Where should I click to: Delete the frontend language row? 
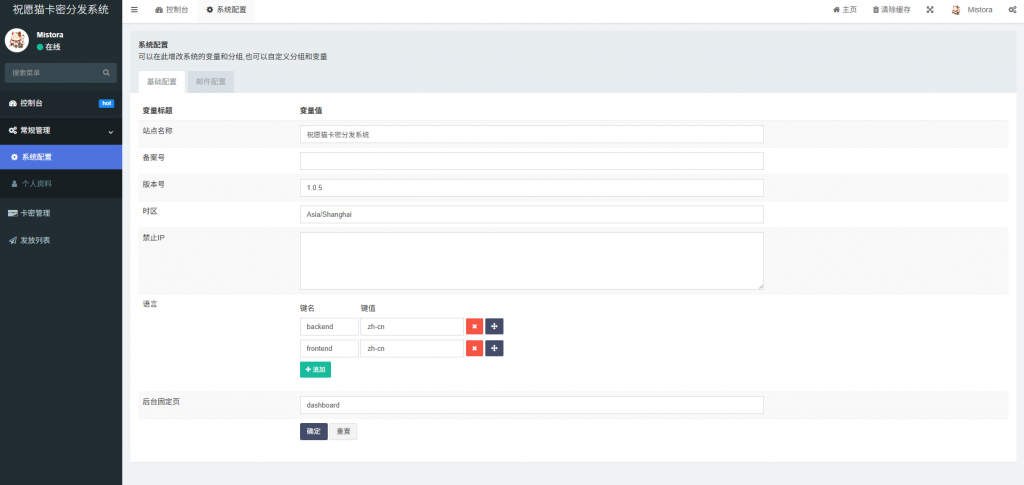474,348
